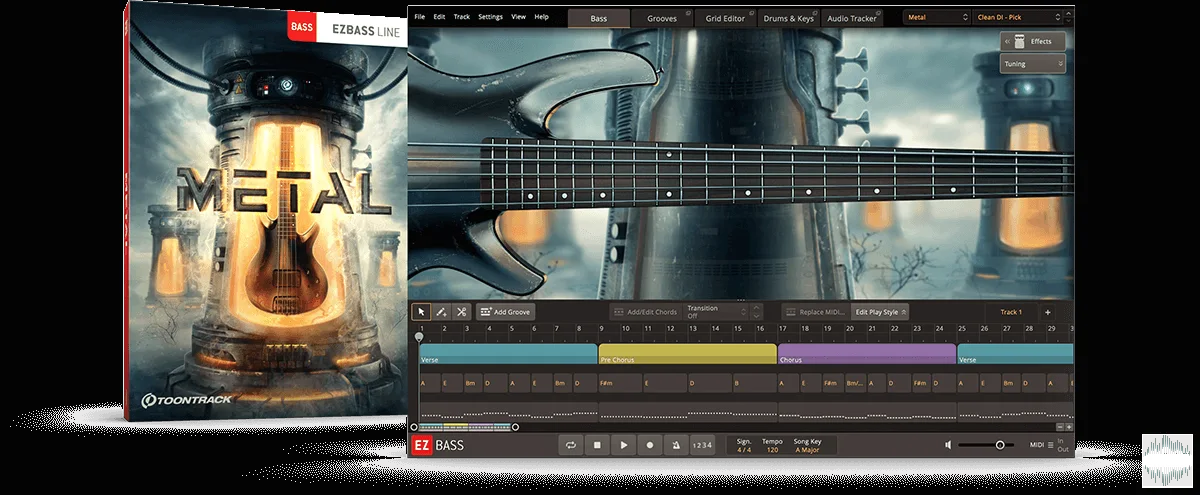Toggle loop playback
Screen dimensions: 1200x495
click(571, 445)
